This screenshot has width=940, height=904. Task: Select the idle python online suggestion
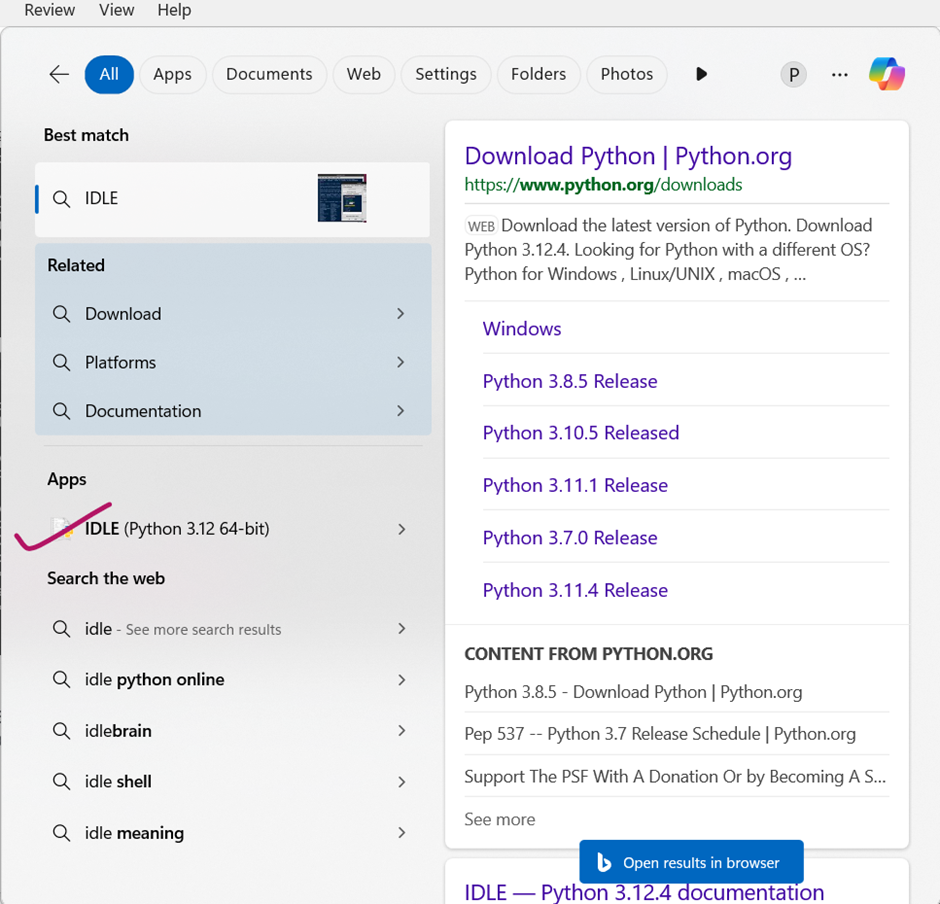pyautogui.click(x=154, y=680)
